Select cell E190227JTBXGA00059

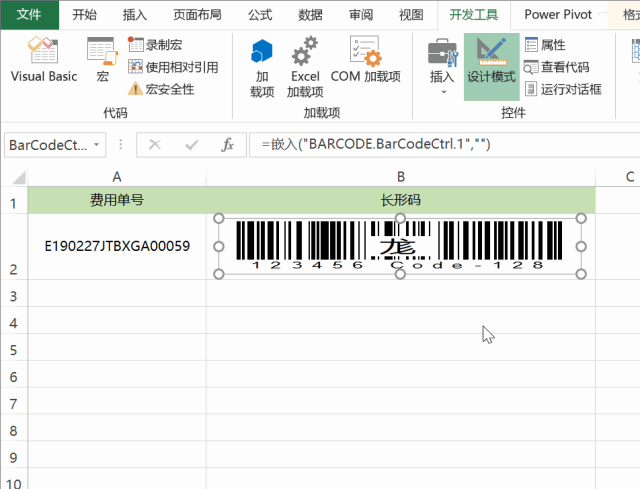tap(117, 247)
